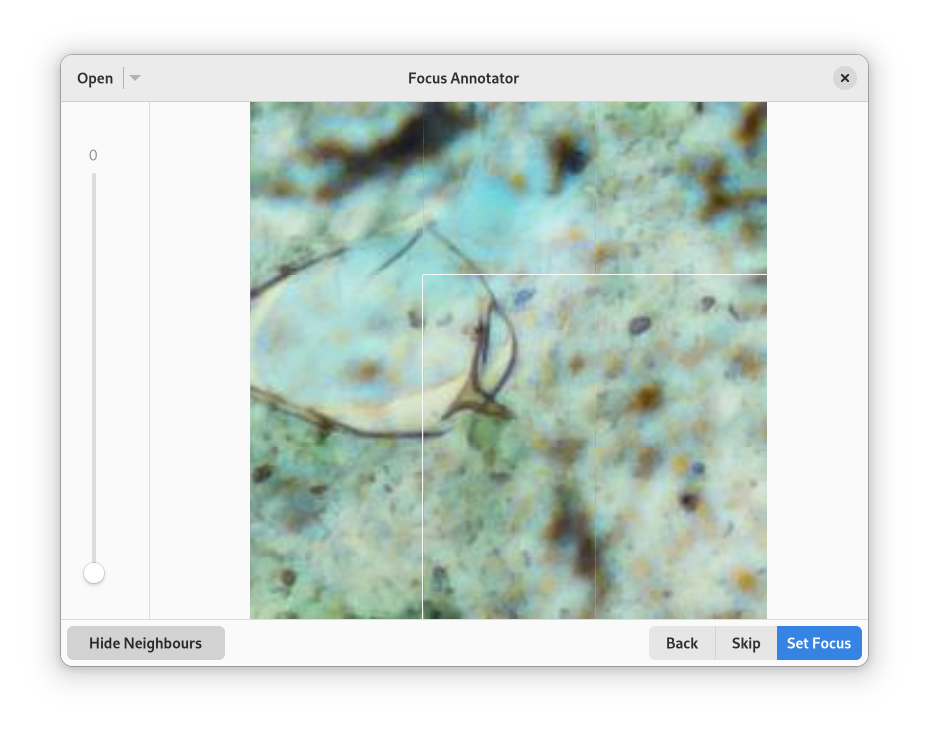Click the Focus Annotator title text

(463, 78)
